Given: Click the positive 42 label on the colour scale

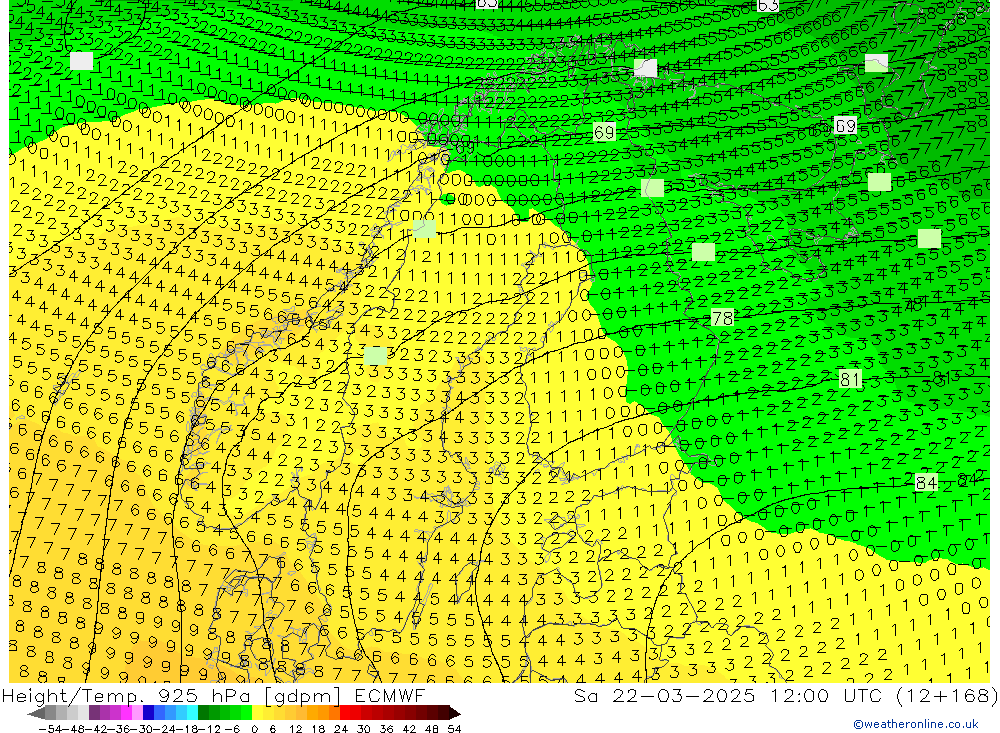Looking at the screenshot, I should click(x=409, y=729).
